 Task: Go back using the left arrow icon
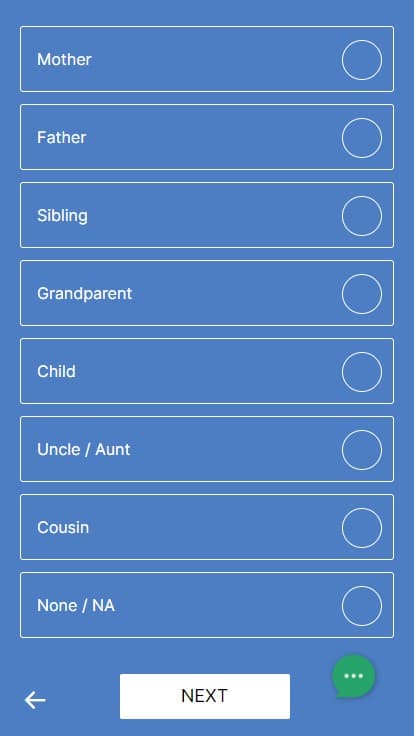pyautogui.click(x=35, y=700)
